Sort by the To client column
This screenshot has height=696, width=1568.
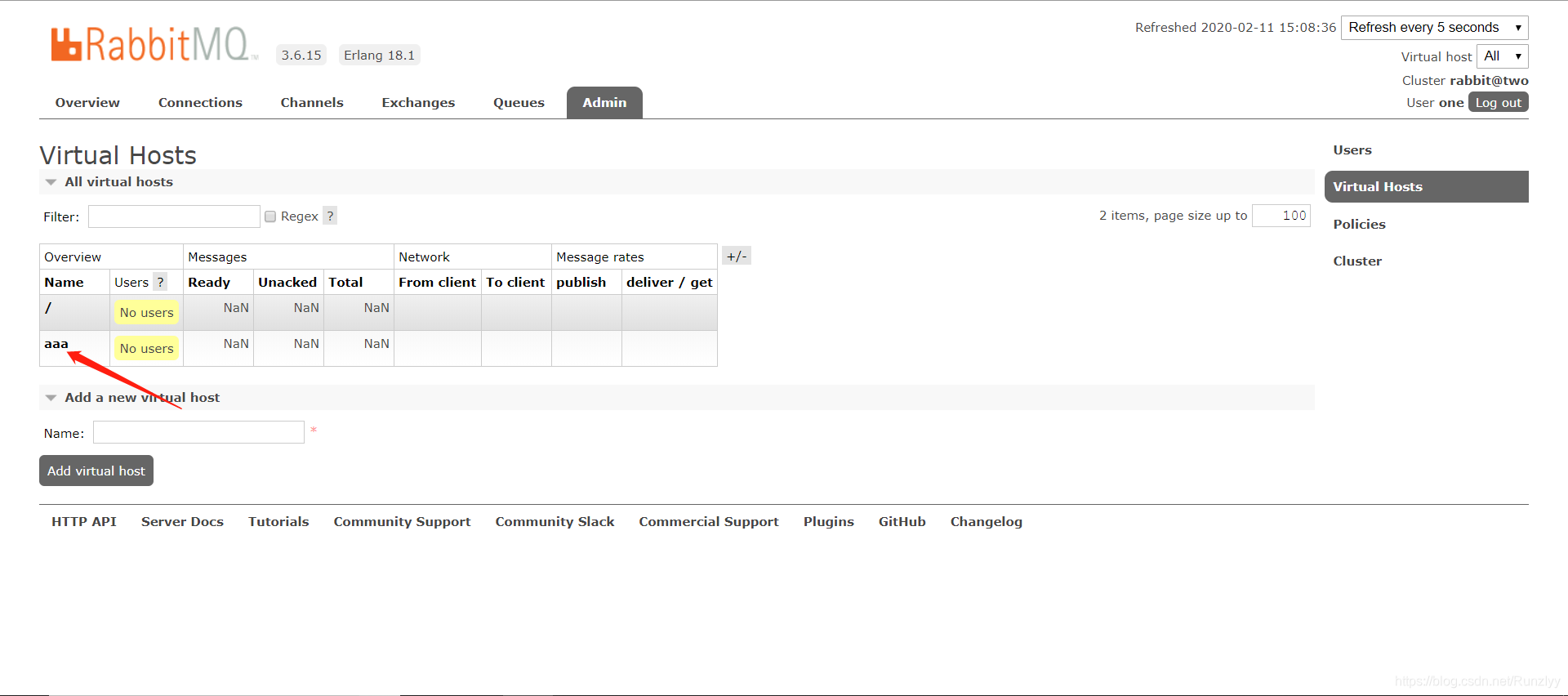tap(515, 282)
